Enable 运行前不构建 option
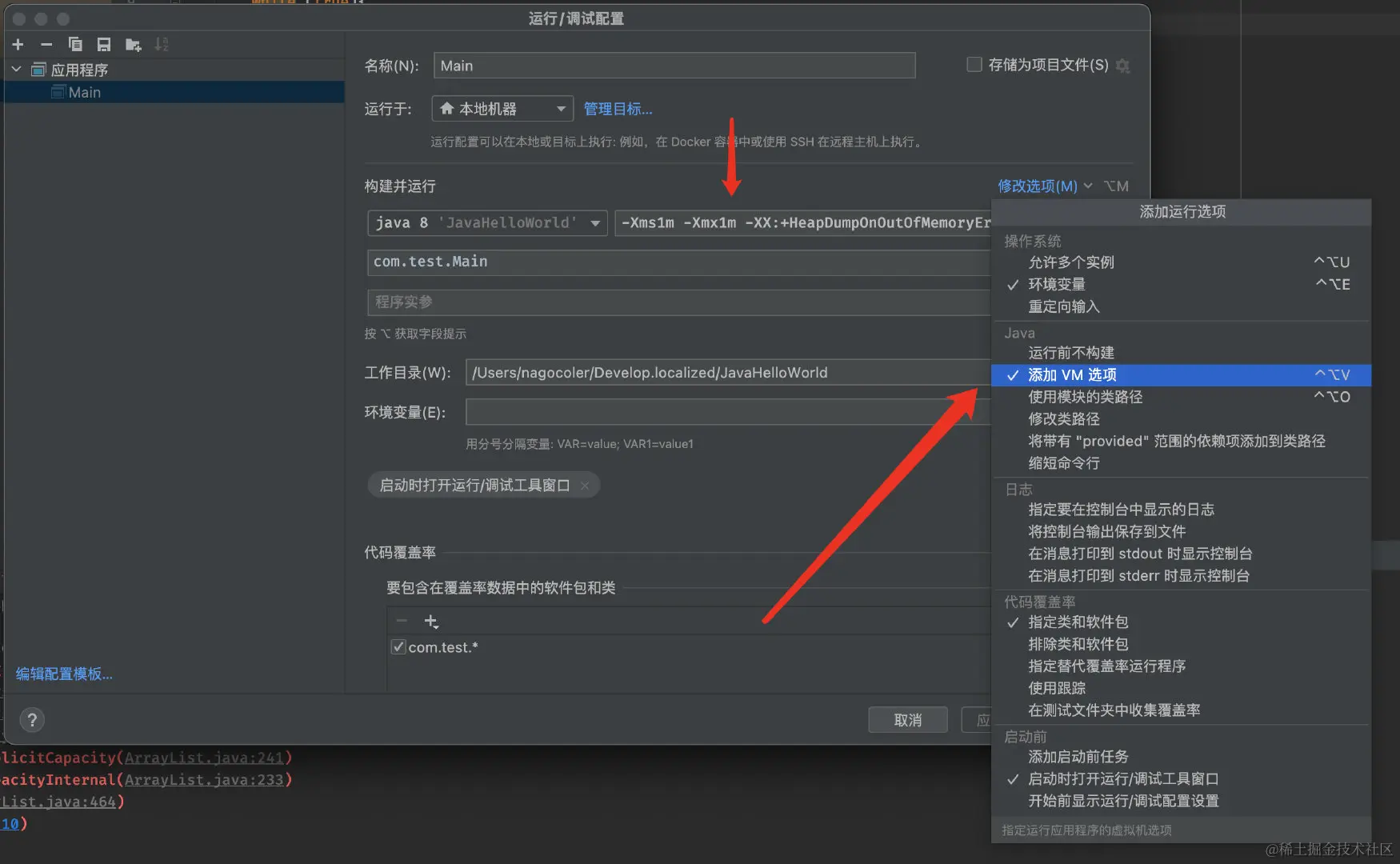The image size is (1400, 864). (x=1181, y=353)
